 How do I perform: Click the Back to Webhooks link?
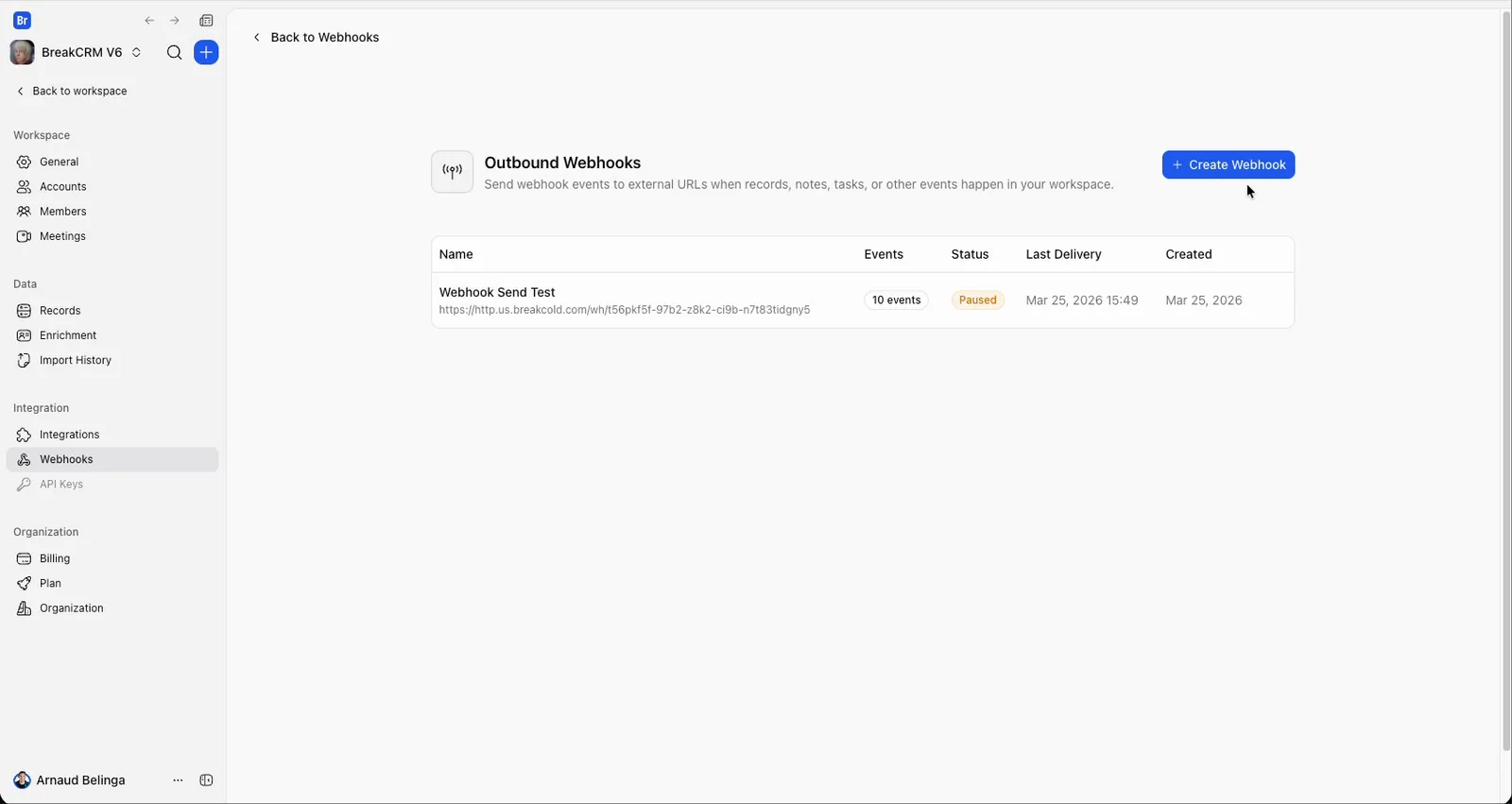coord(316,38)
